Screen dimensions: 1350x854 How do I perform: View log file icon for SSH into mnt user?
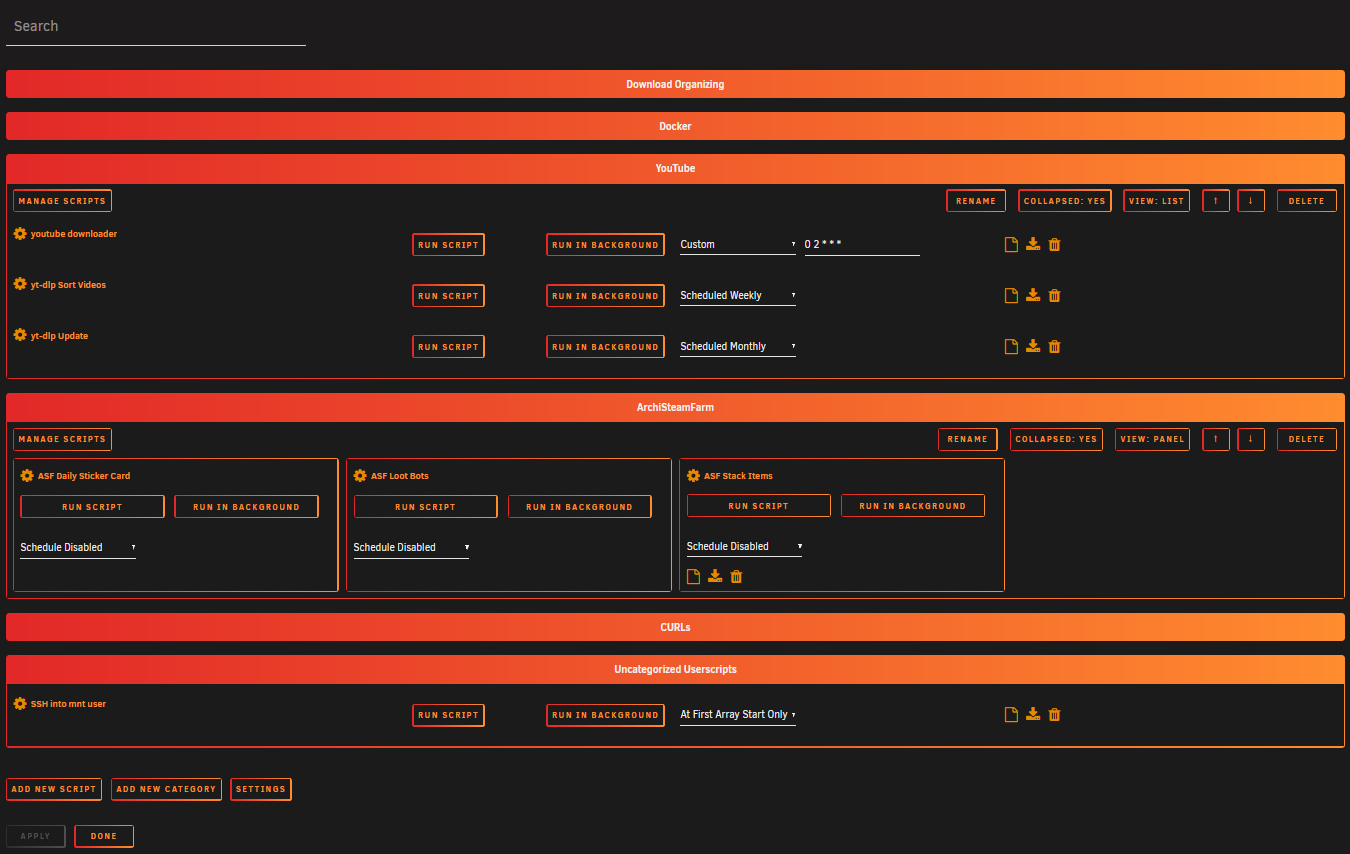(x=1011, y=714)
